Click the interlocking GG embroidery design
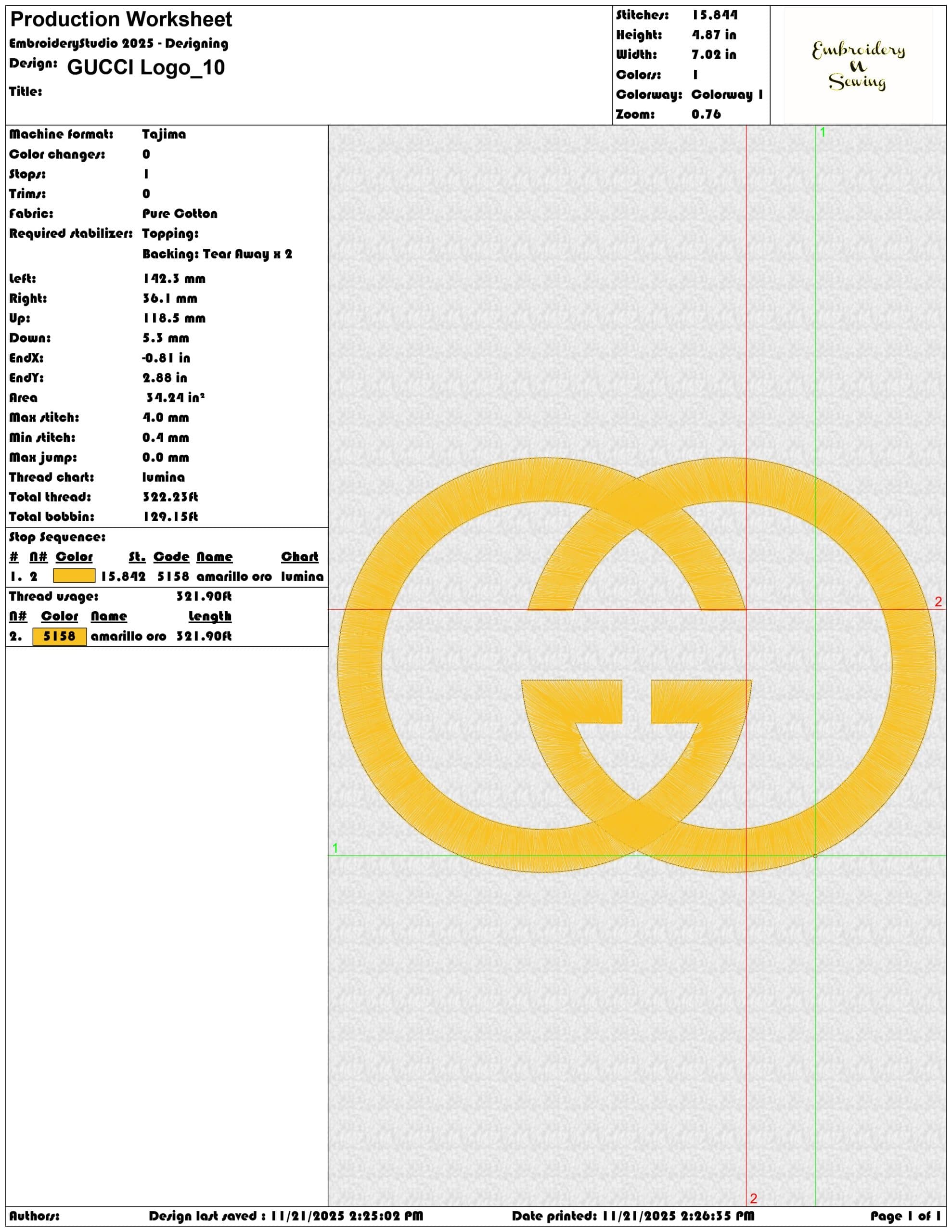The image size is (952, 1232). pos(637,665)
